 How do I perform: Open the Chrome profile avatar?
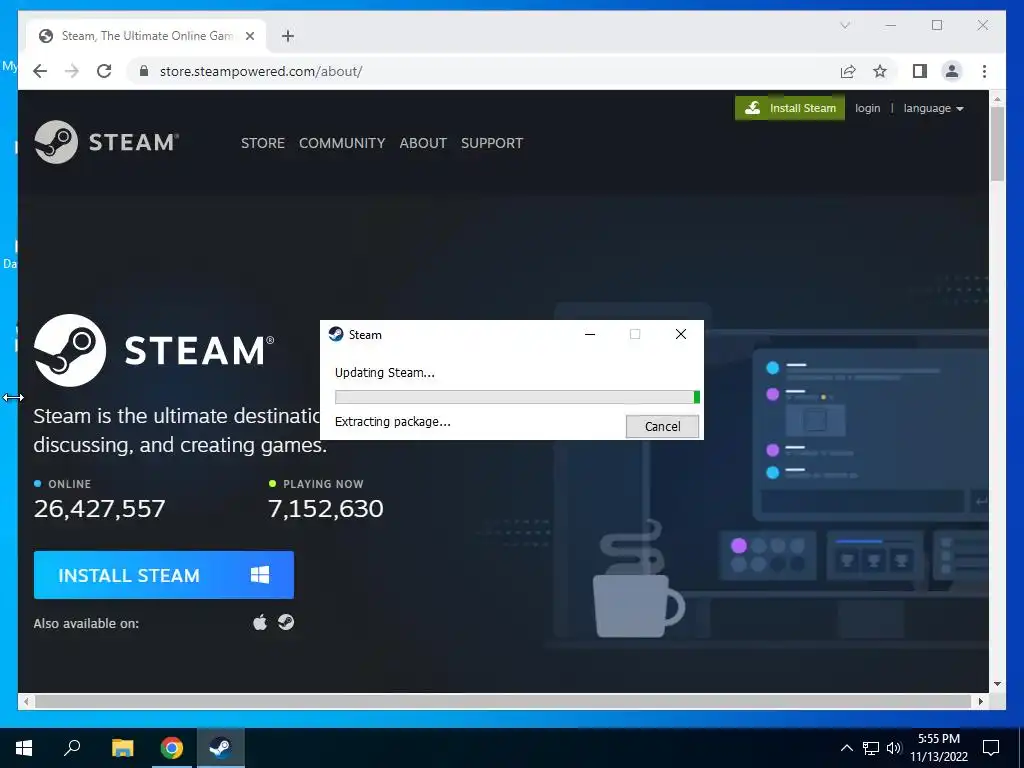click(x=952, y=71)
